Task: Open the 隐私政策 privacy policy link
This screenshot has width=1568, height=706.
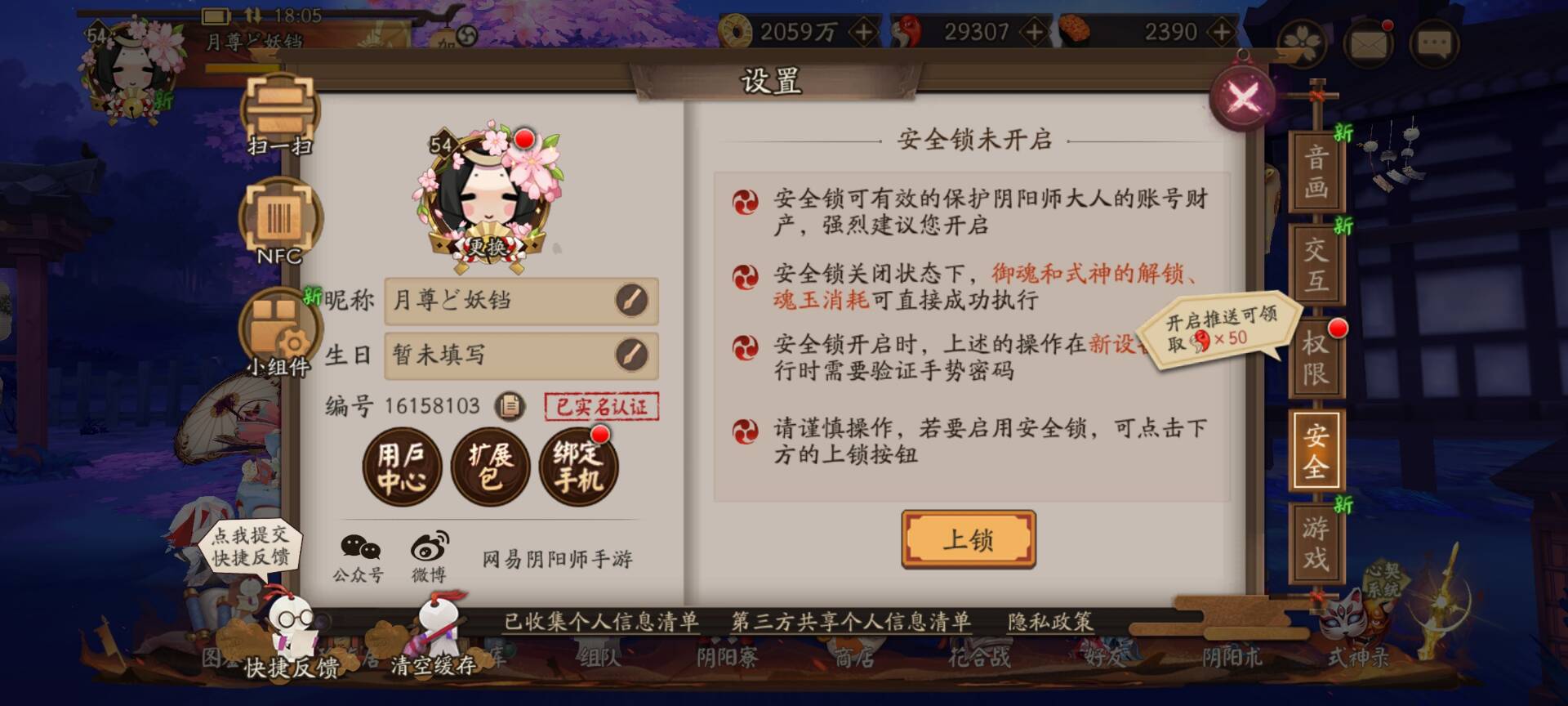Action: (1049, 622)
